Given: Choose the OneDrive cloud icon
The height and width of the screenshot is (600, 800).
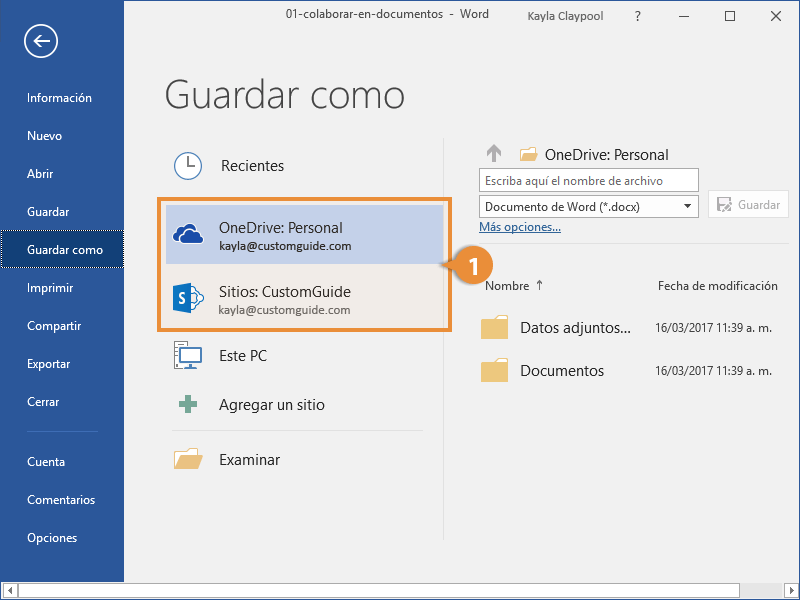Looking at the screenshot, I should click(188, 234).
